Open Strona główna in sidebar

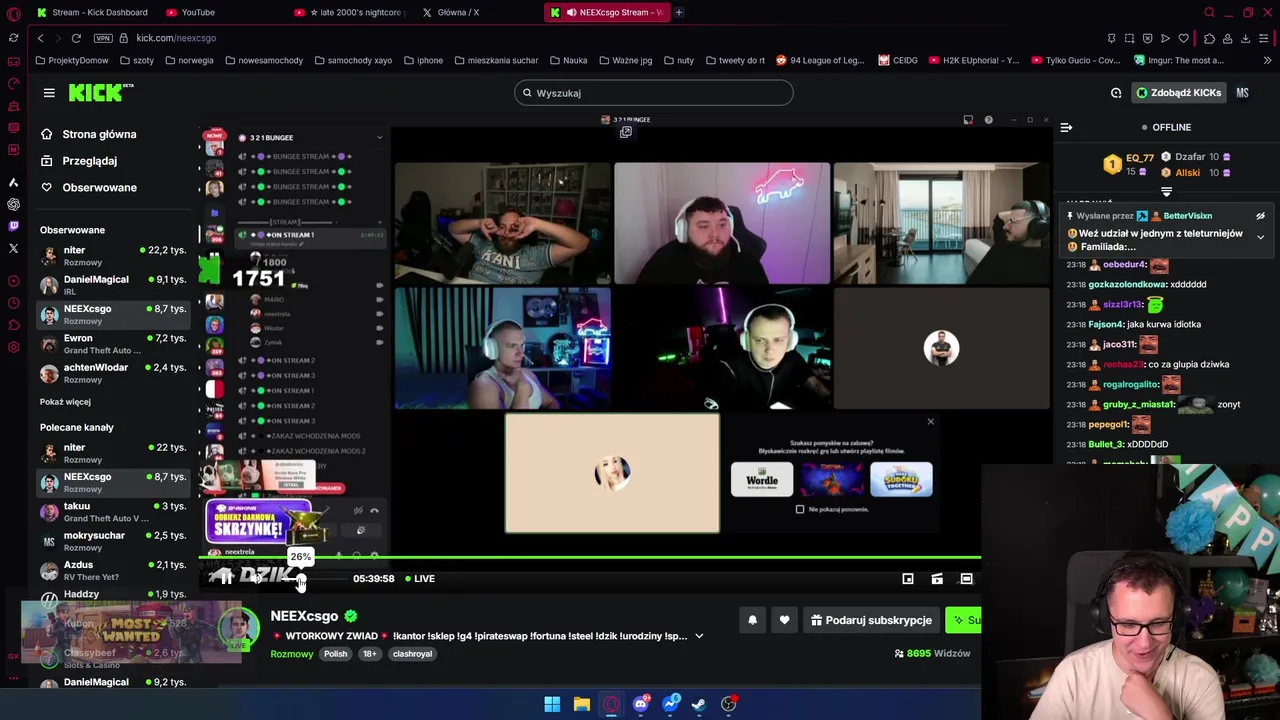tap(88, 134)
